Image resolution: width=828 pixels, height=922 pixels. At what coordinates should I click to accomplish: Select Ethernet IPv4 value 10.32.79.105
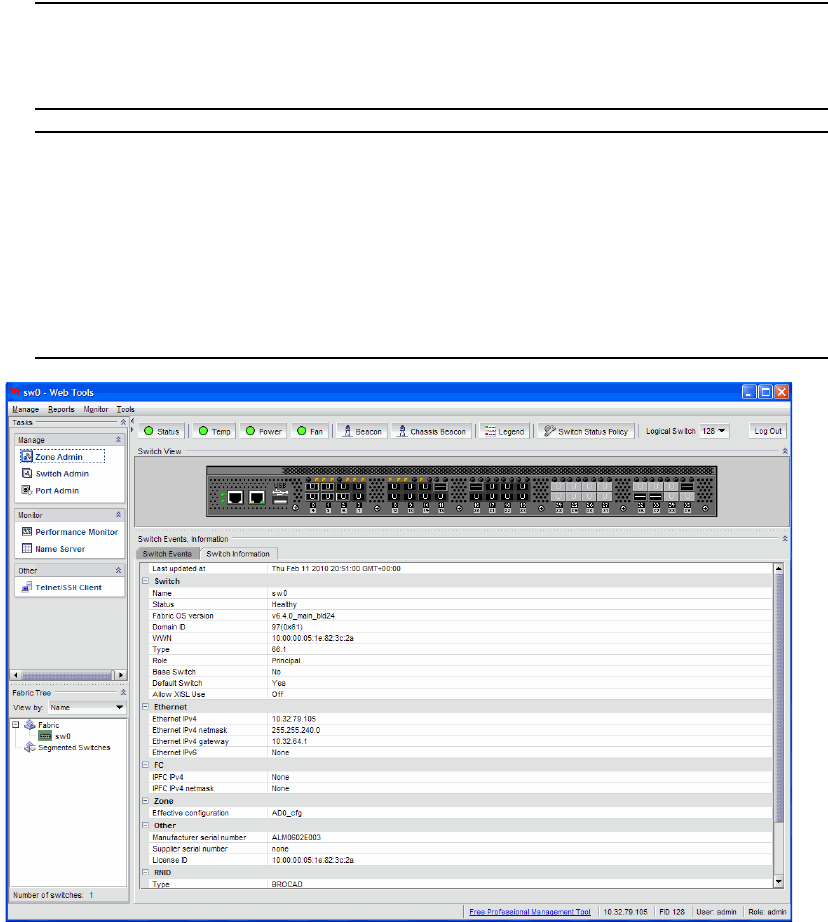click(293, 719)
